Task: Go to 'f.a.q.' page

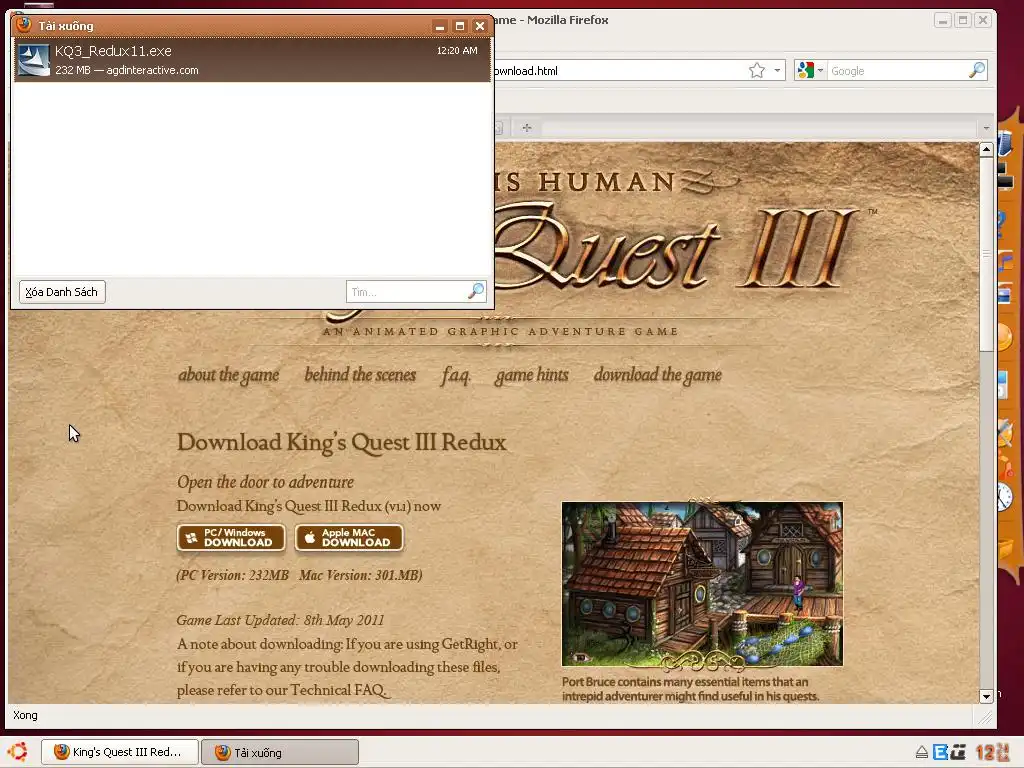Action: coord(456,375)
